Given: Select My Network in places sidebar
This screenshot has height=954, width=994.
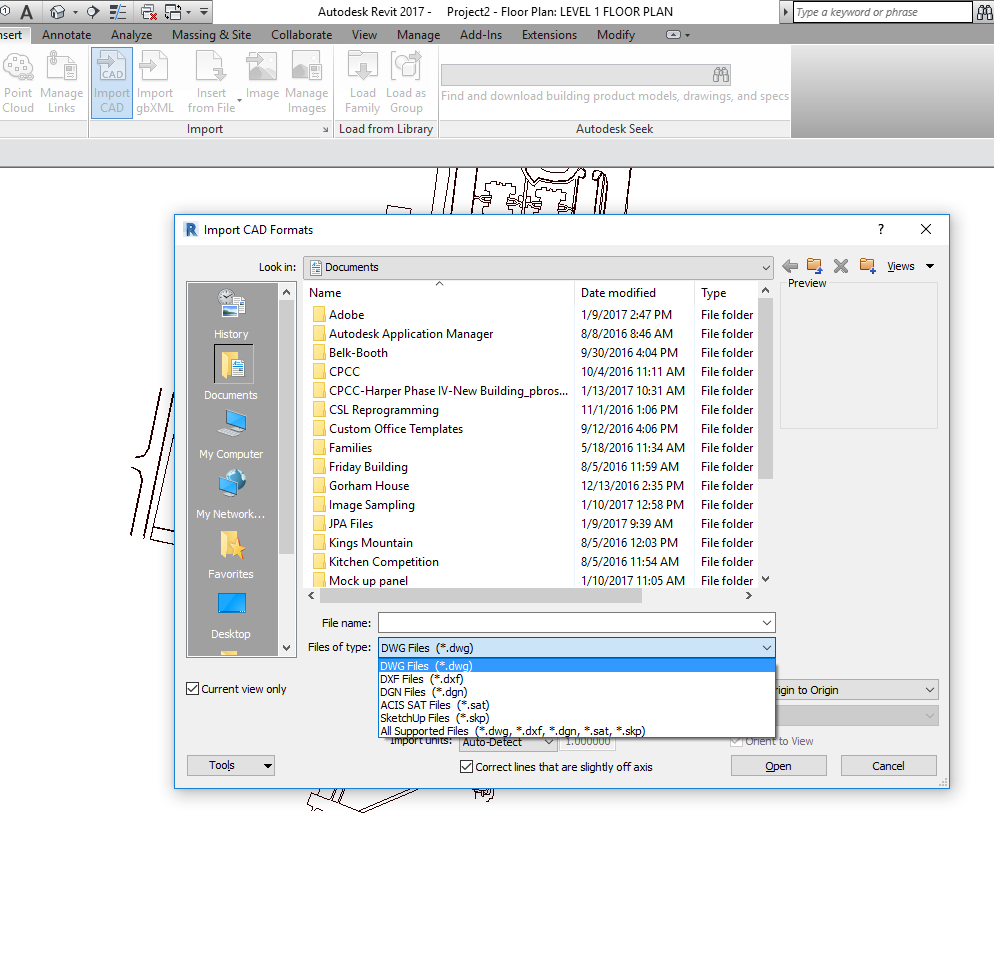Looking at the screenshot, I should tap(231, 495).
